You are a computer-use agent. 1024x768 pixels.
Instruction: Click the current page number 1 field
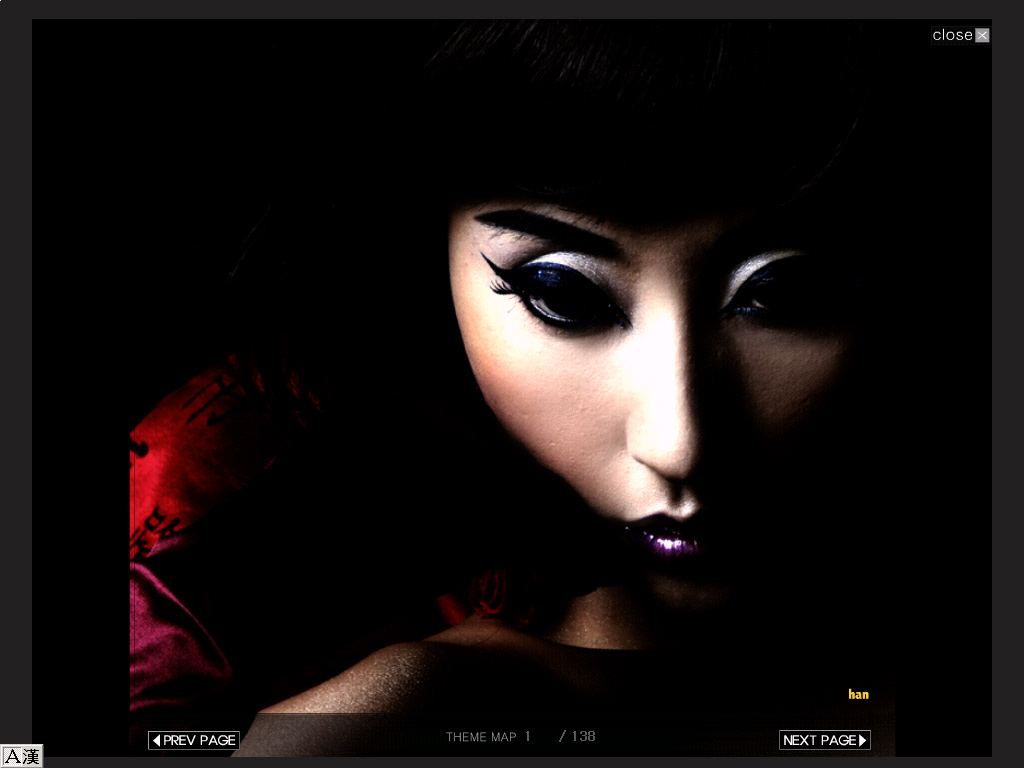click(x=528, y=737)
